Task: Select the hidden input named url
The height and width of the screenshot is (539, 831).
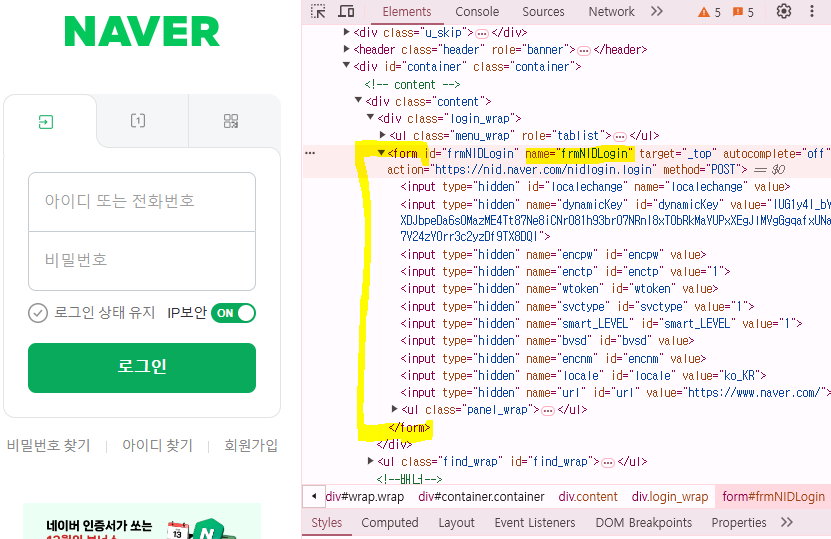Action: [x=615, y=393]
